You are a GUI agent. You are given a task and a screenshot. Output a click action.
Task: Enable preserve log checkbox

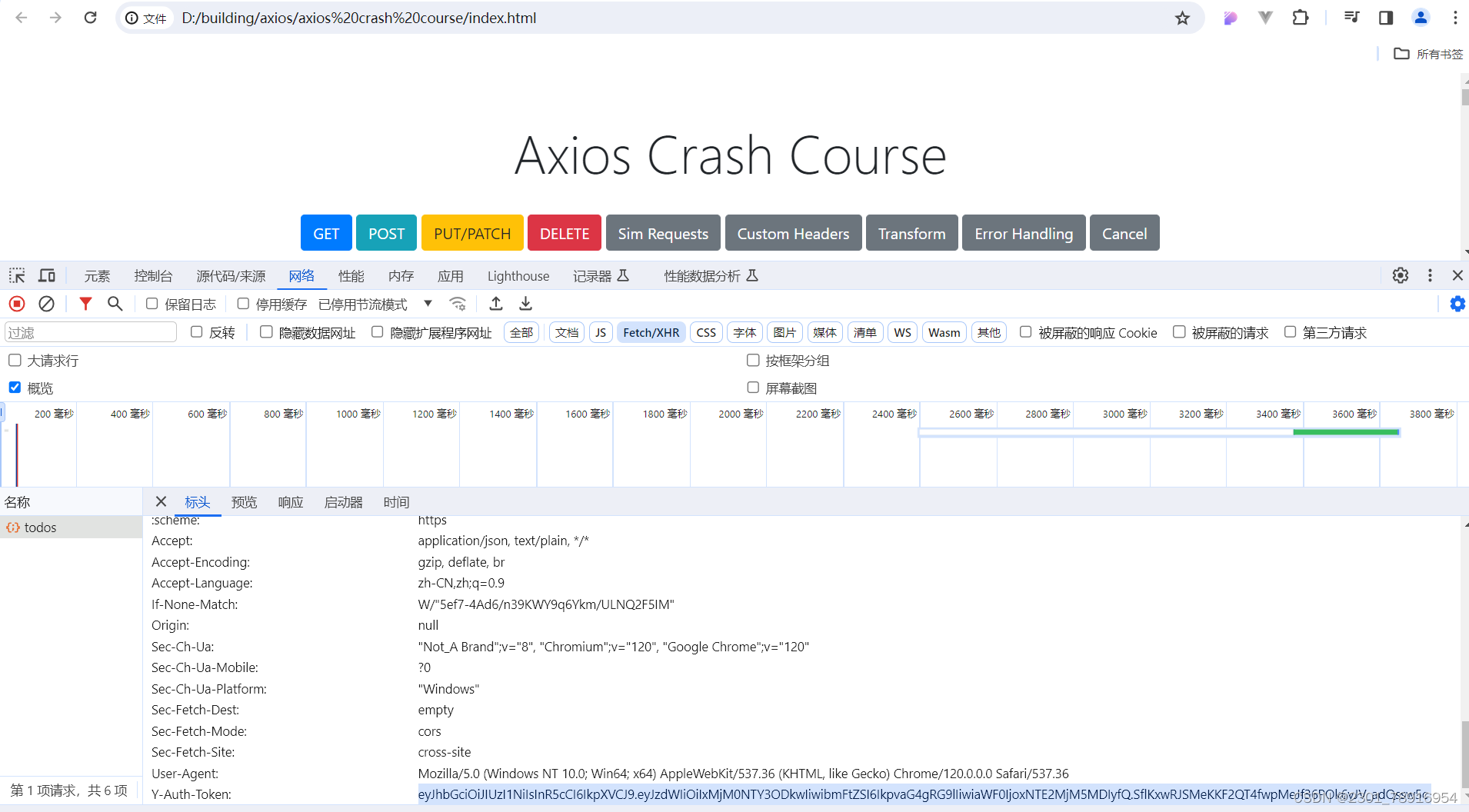pyautogui.click(x=152, y=304)
